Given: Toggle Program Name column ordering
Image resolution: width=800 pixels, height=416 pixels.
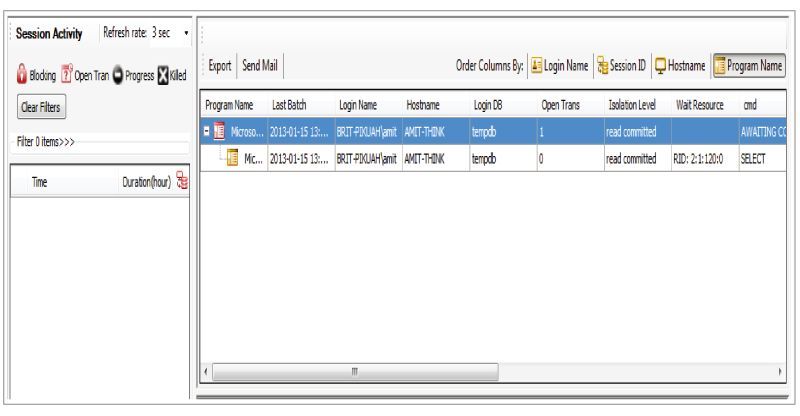Looking at the screenshot, I should pos(752,65).
